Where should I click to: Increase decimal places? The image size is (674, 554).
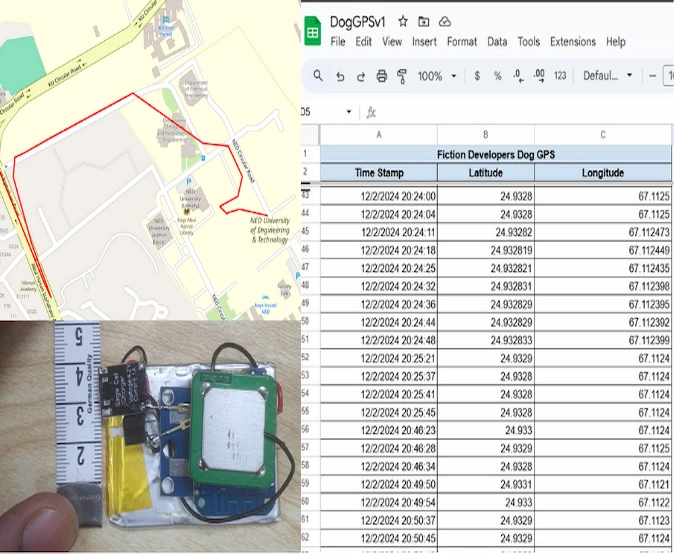(539, 76)
